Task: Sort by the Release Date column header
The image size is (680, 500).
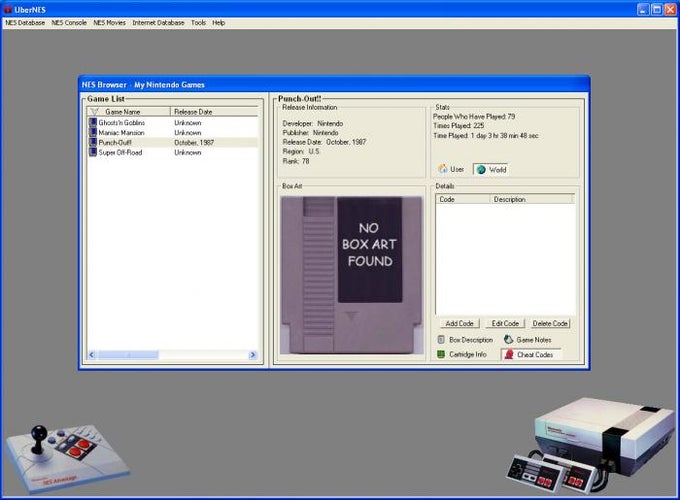Action: coord(214,111)
